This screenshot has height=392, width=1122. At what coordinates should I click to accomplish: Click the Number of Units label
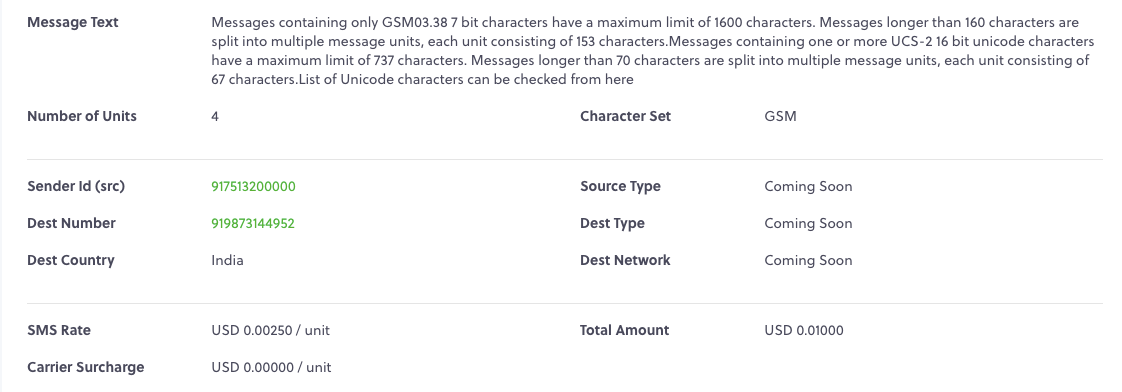click(x=82, y=116)
